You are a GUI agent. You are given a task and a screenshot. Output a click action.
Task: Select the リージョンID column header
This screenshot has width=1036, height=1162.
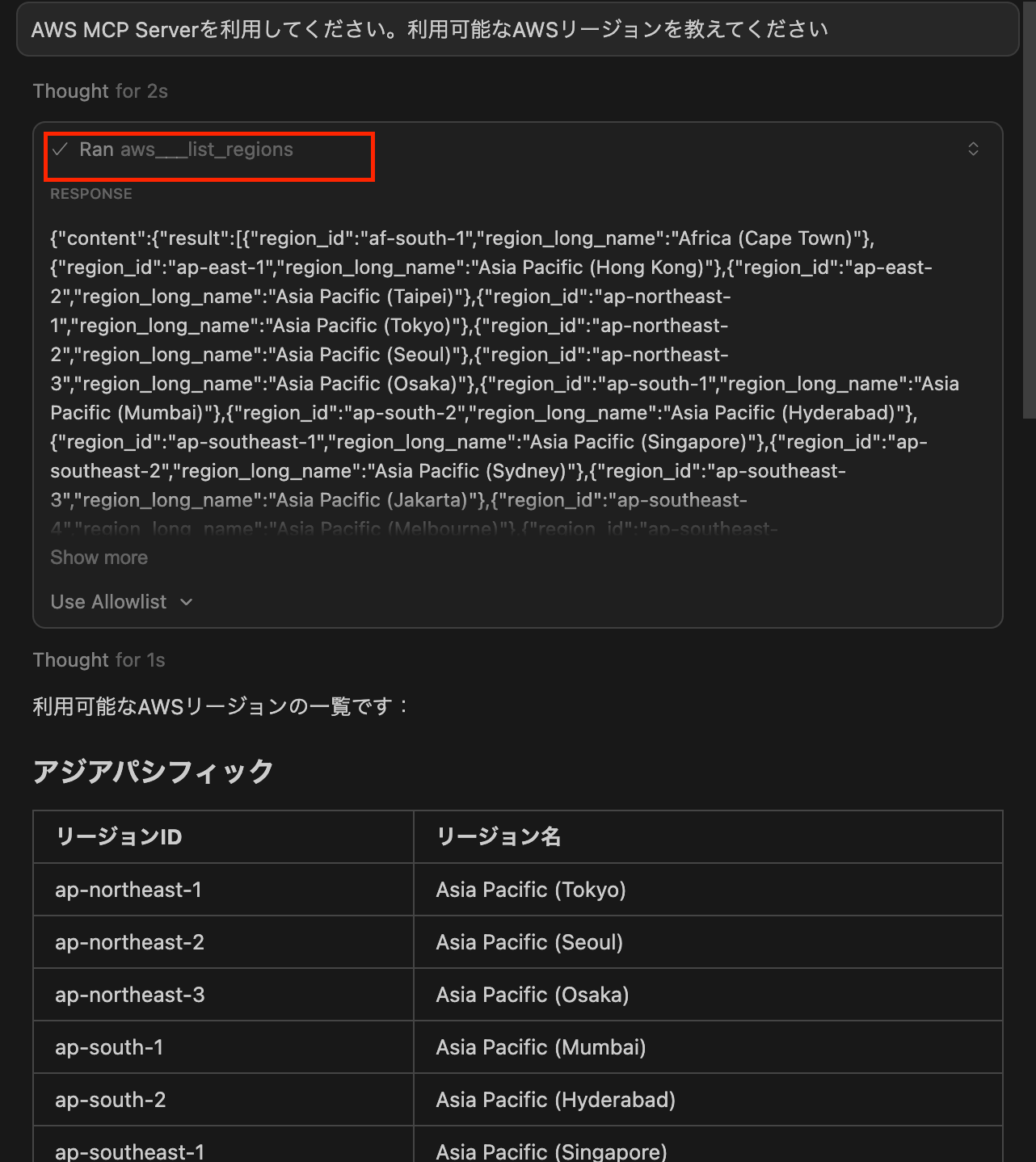[120, 837]
